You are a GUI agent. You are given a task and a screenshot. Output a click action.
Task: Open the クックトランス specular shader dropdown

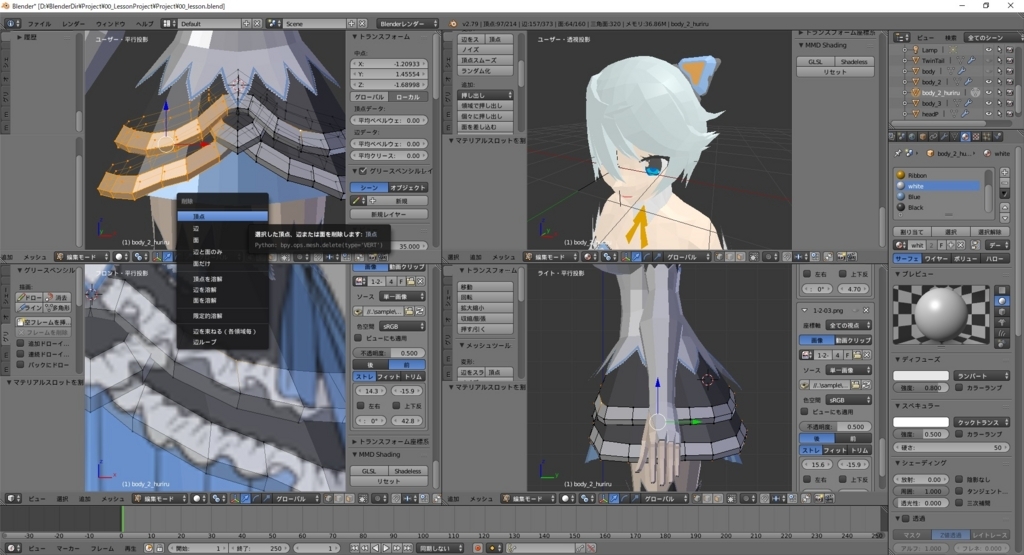982,422
